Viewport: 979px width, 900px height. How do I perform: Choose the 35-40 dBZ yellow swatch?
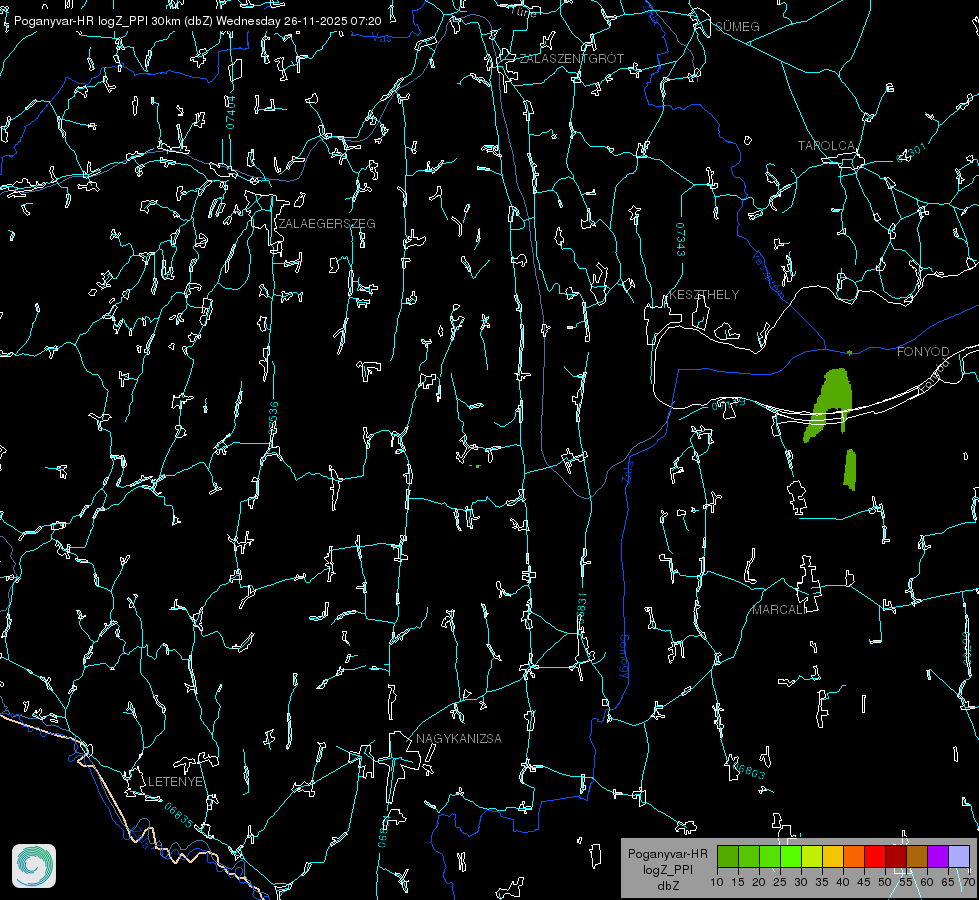pos(833,856)
